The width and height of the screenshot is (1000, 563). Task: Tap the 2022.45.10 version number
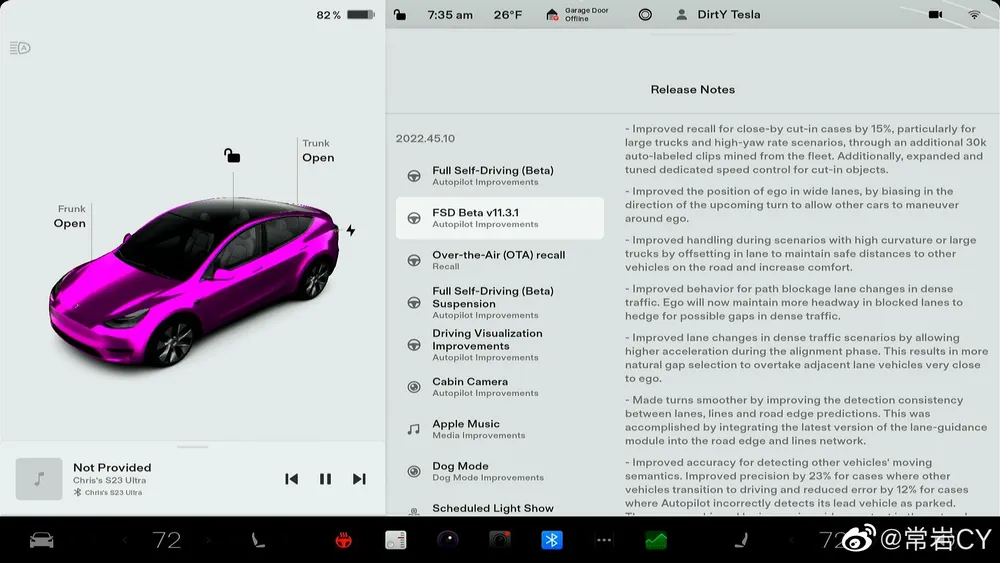tap(425, 138)
